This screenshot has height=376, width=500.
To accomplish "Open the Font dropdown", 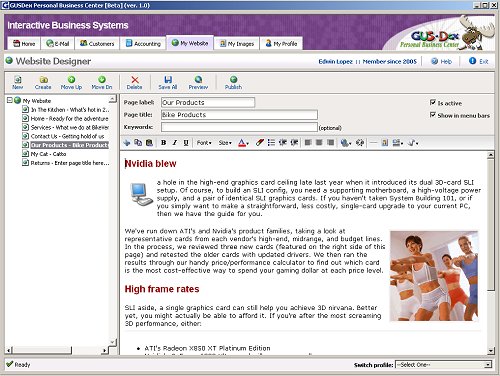I will [x=204, y=143].
